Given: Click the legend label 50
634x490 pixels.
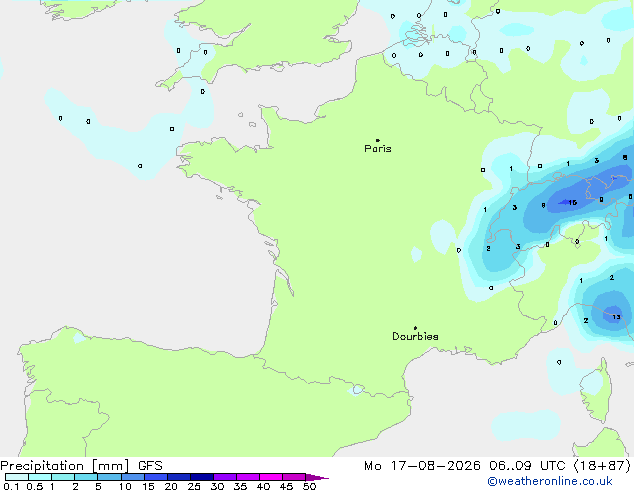Looking at the screenshot, I should 309,486.
